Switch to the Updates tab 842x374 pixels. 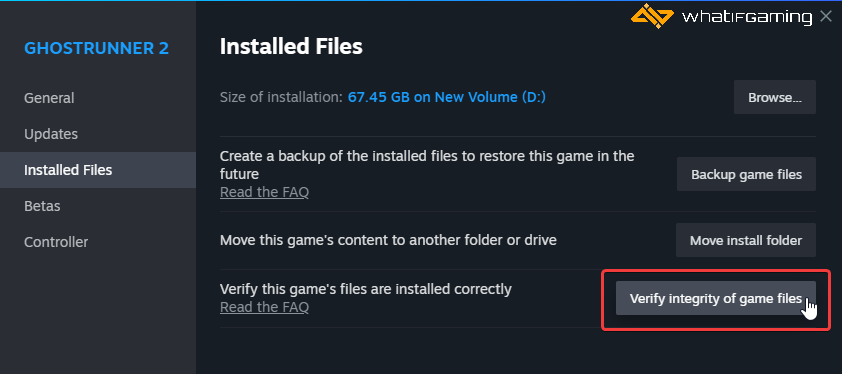tap(51, 134)
